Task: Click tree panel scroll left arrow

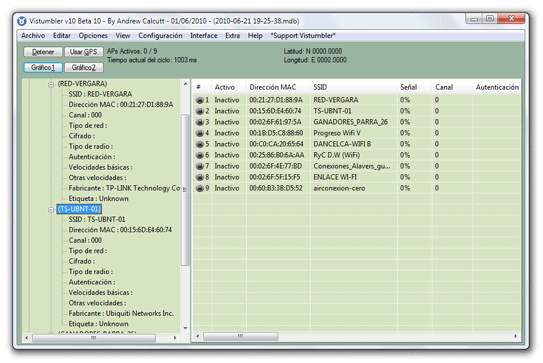Action: pos(27,338)
